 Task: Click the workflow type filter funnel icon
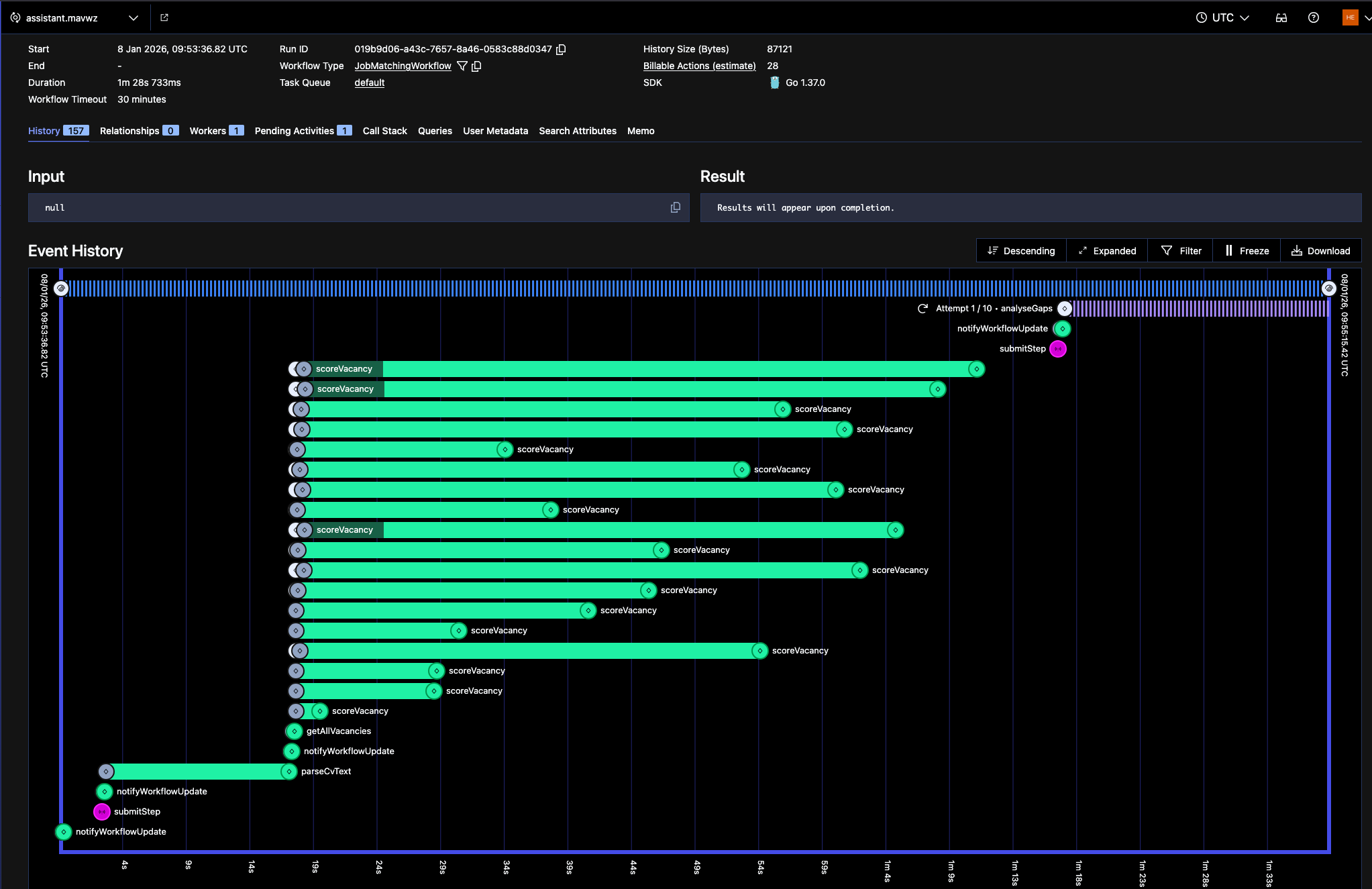point(462,66)
